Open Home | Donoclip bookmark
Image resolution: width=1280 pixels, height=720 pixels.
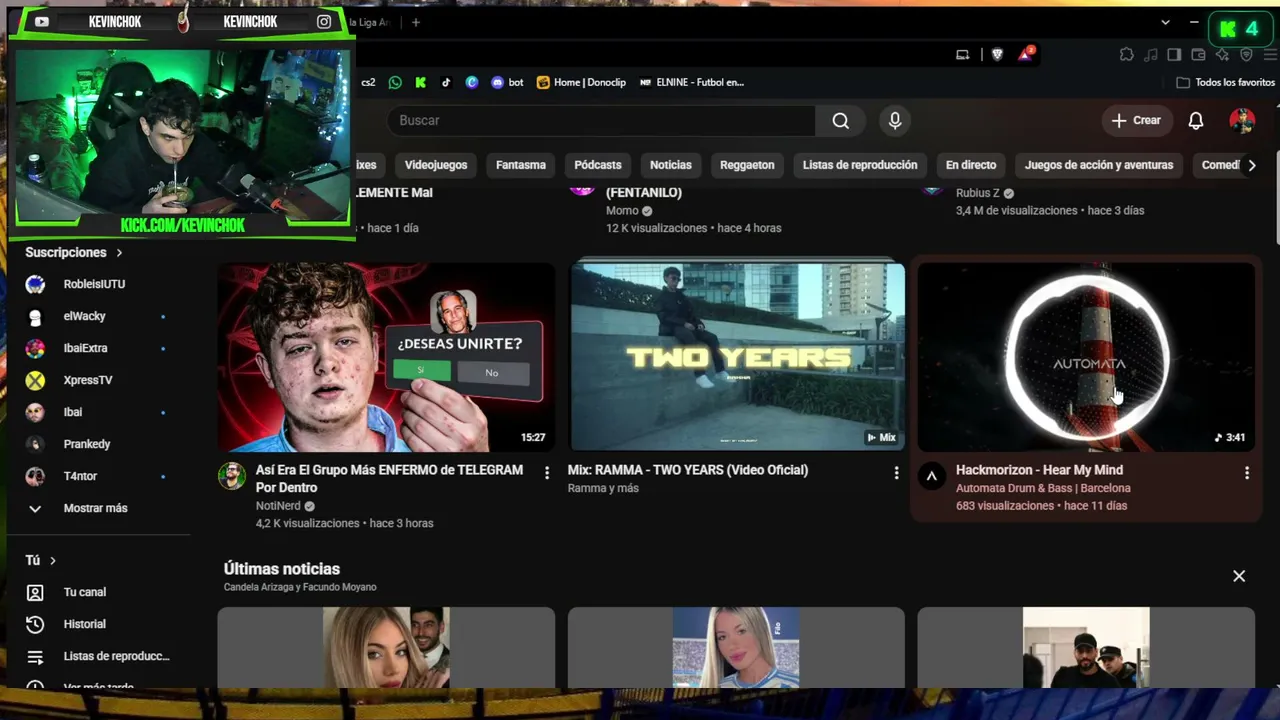pyautogui.click(x=582, y=82)
